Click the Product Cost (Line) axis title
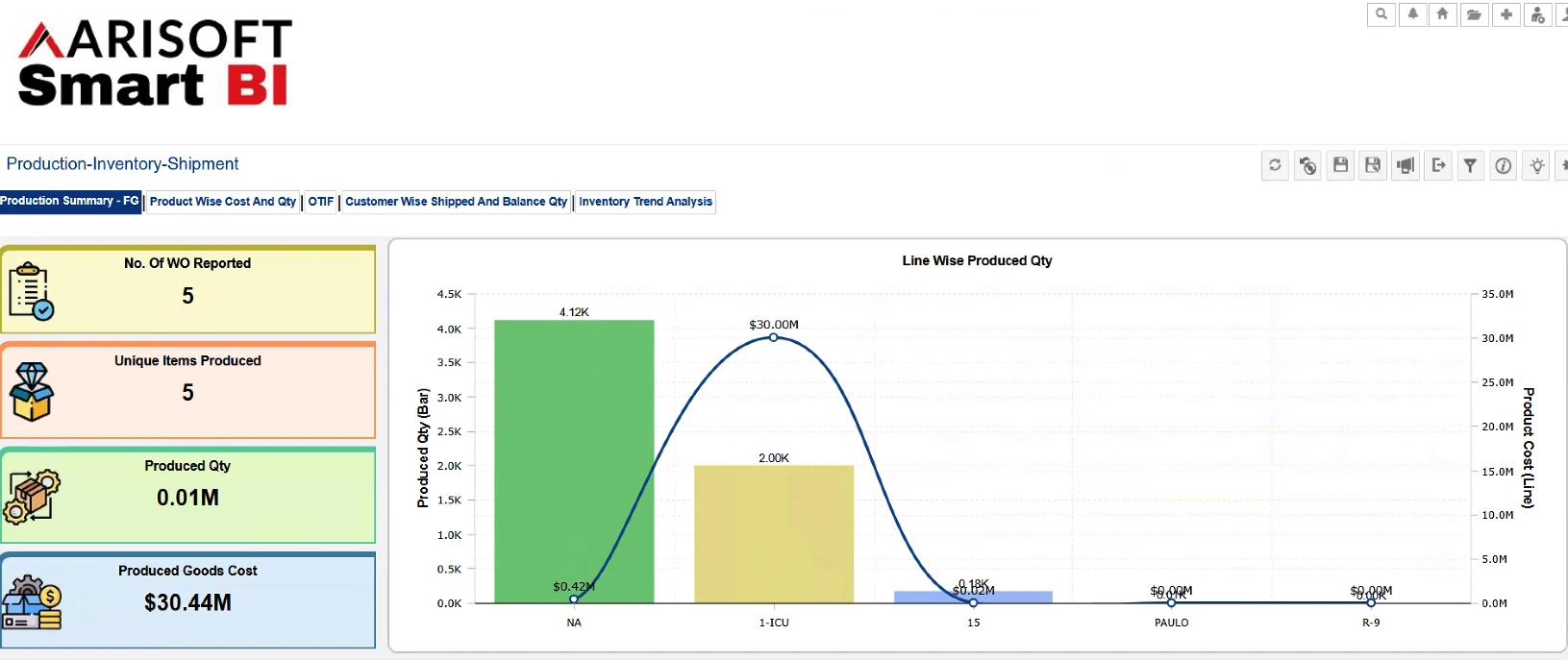 pyautogui.click(x=1529, y=448)
